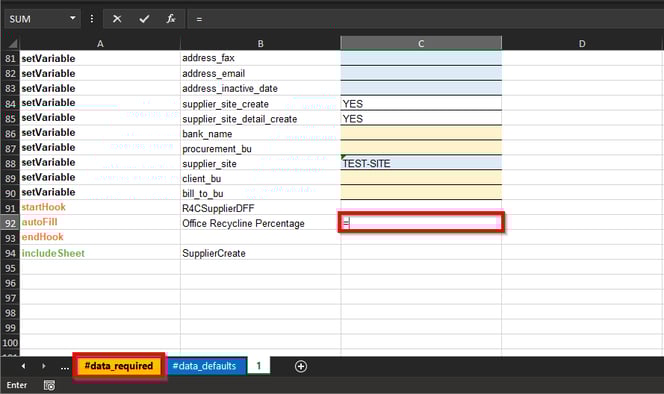Click cell containing procurement_bu
664x394 pixels.
[x=260, y=149]
